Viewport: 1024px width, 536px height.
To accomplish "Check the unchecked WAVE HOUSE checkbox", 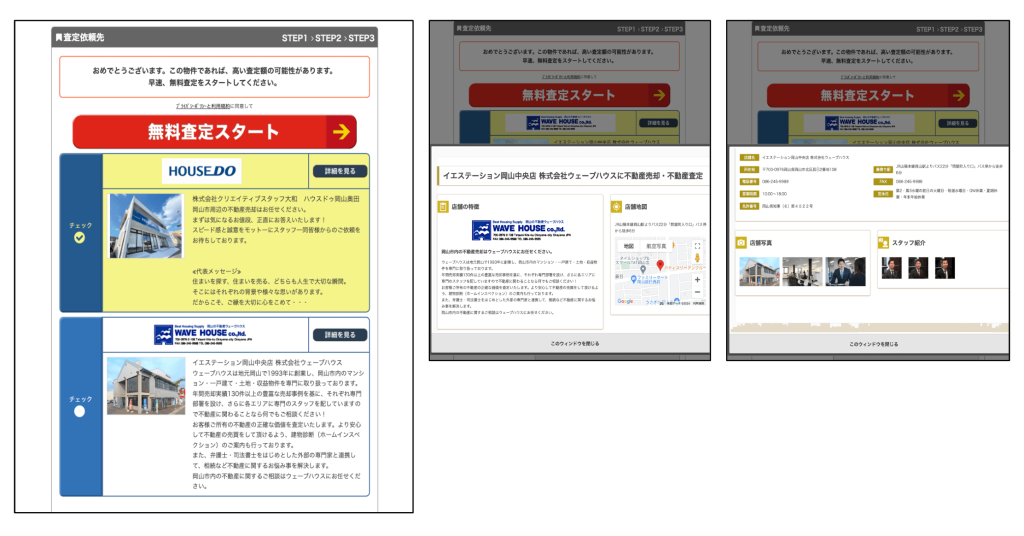I will coord(80,410).
